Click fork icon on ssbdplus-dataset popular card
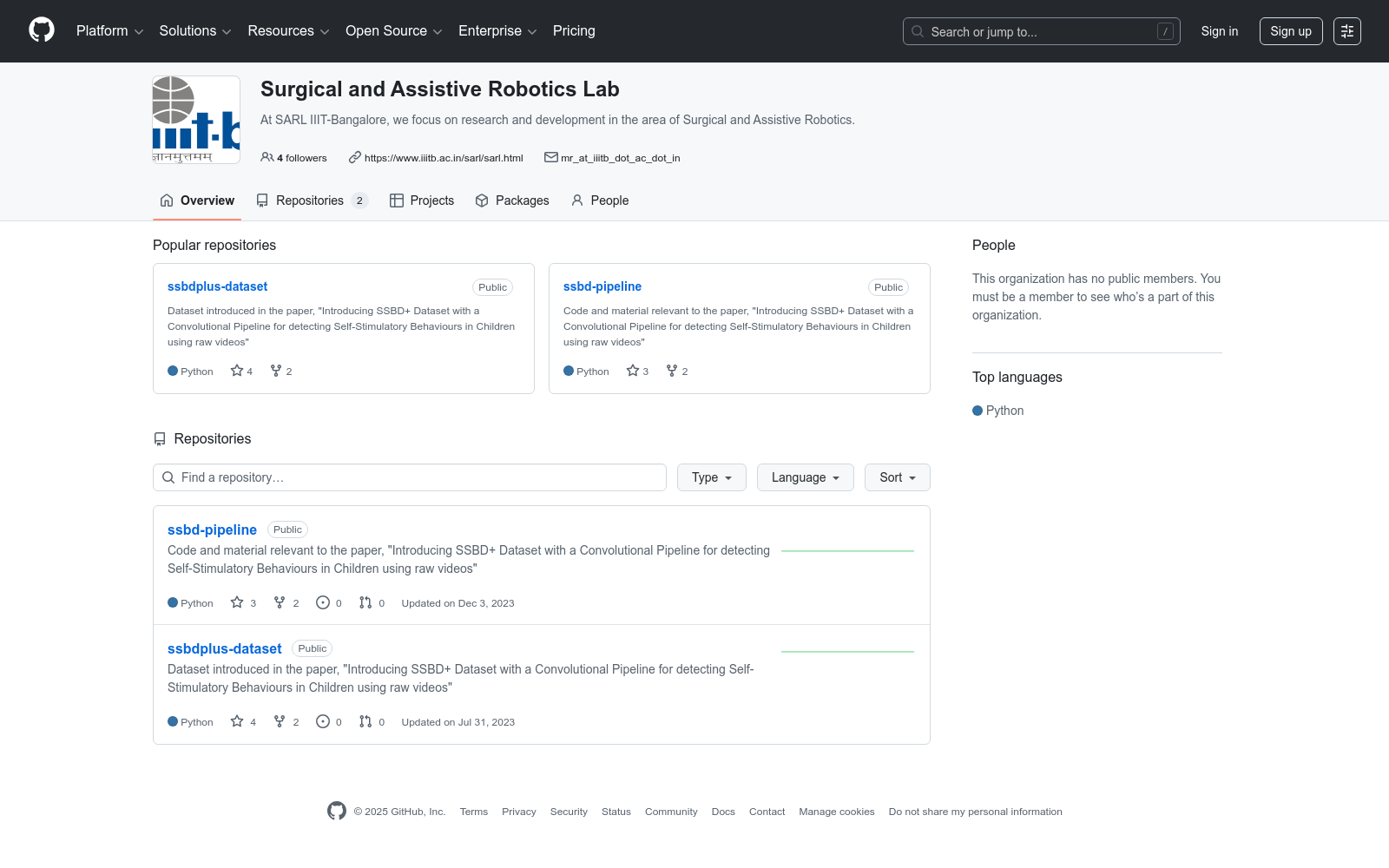Screen dimensions: 1389x868 point(276,371)
